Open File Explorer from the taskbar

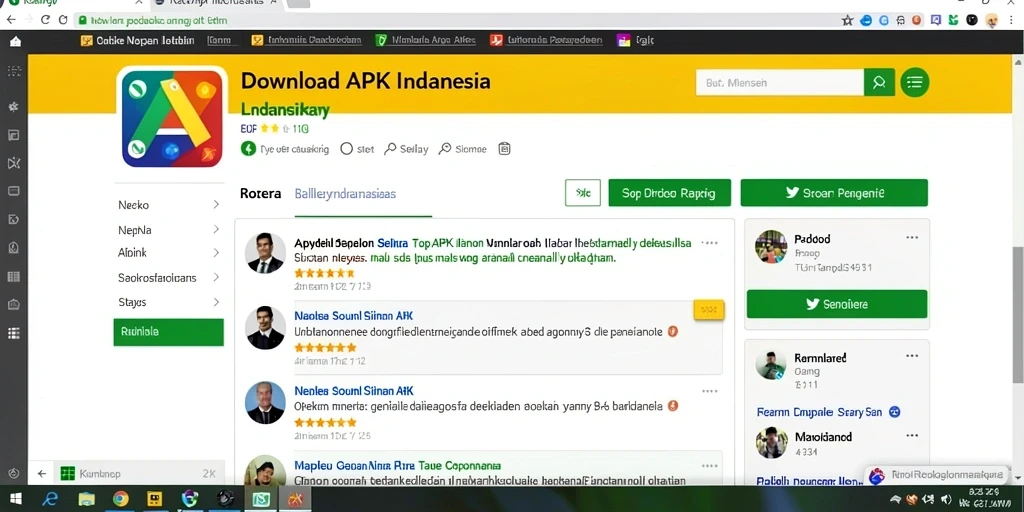coord(86,500)
